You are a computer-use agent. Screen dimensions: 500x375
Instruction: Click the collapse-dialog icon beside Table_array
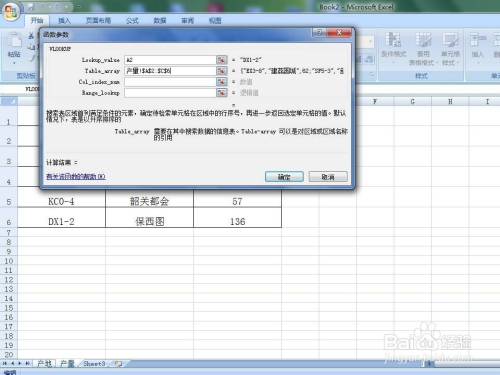222,71
